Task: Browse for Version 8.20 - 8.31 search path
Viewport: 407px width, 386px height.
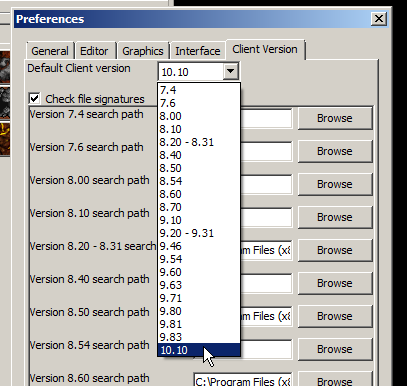Action: click(335, 250)
